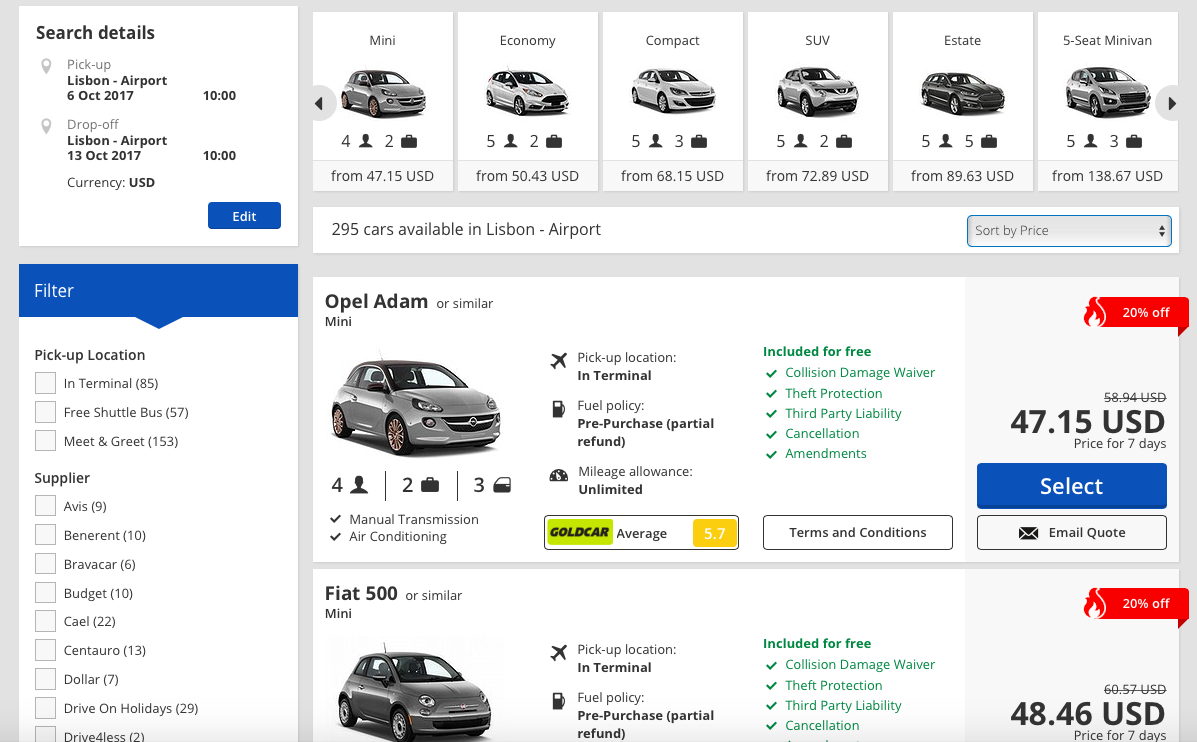Click the pick-up location pin icon

(47, 66)
